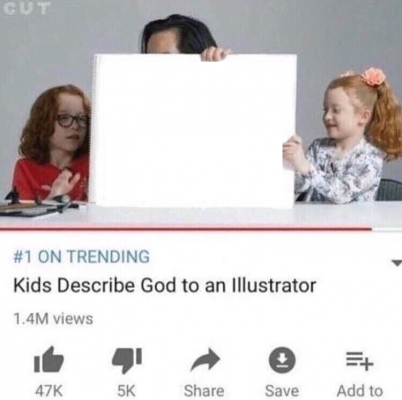The width and height of the screenshot is (402, 400).
Task: Tap the white drawing pad in video
Action: (194, 131)
